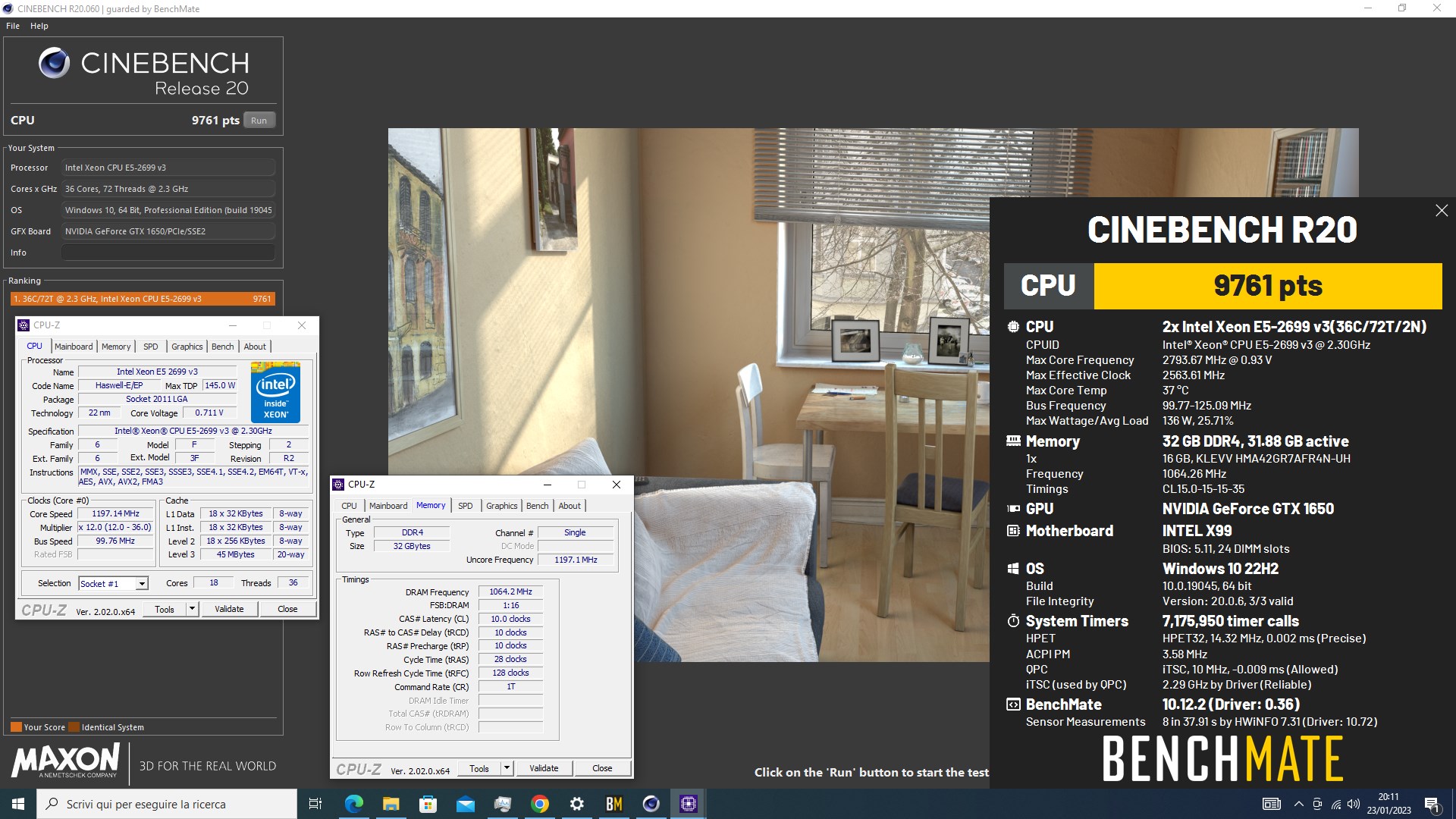Open Google Chrome from the taskbar

tap(540, 804)
